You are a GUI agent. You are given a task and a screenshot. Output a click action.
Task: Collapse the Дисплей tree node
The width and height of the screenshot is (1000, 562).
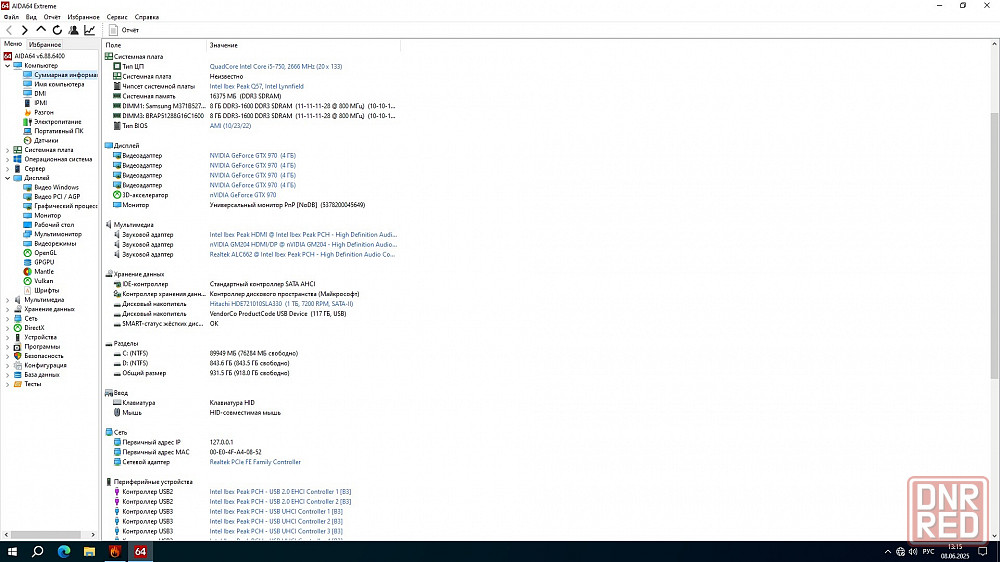pos(8,178)
